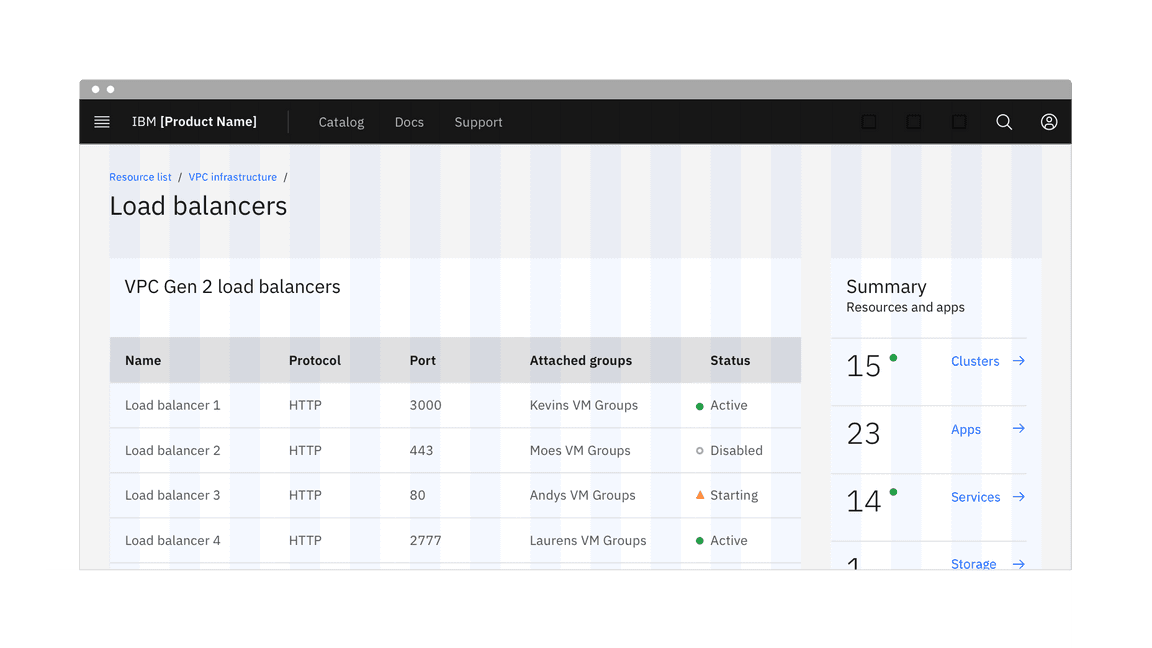1152x648 pixels.
Task: Open the Clusters summary link
Action: pos(975,361)
